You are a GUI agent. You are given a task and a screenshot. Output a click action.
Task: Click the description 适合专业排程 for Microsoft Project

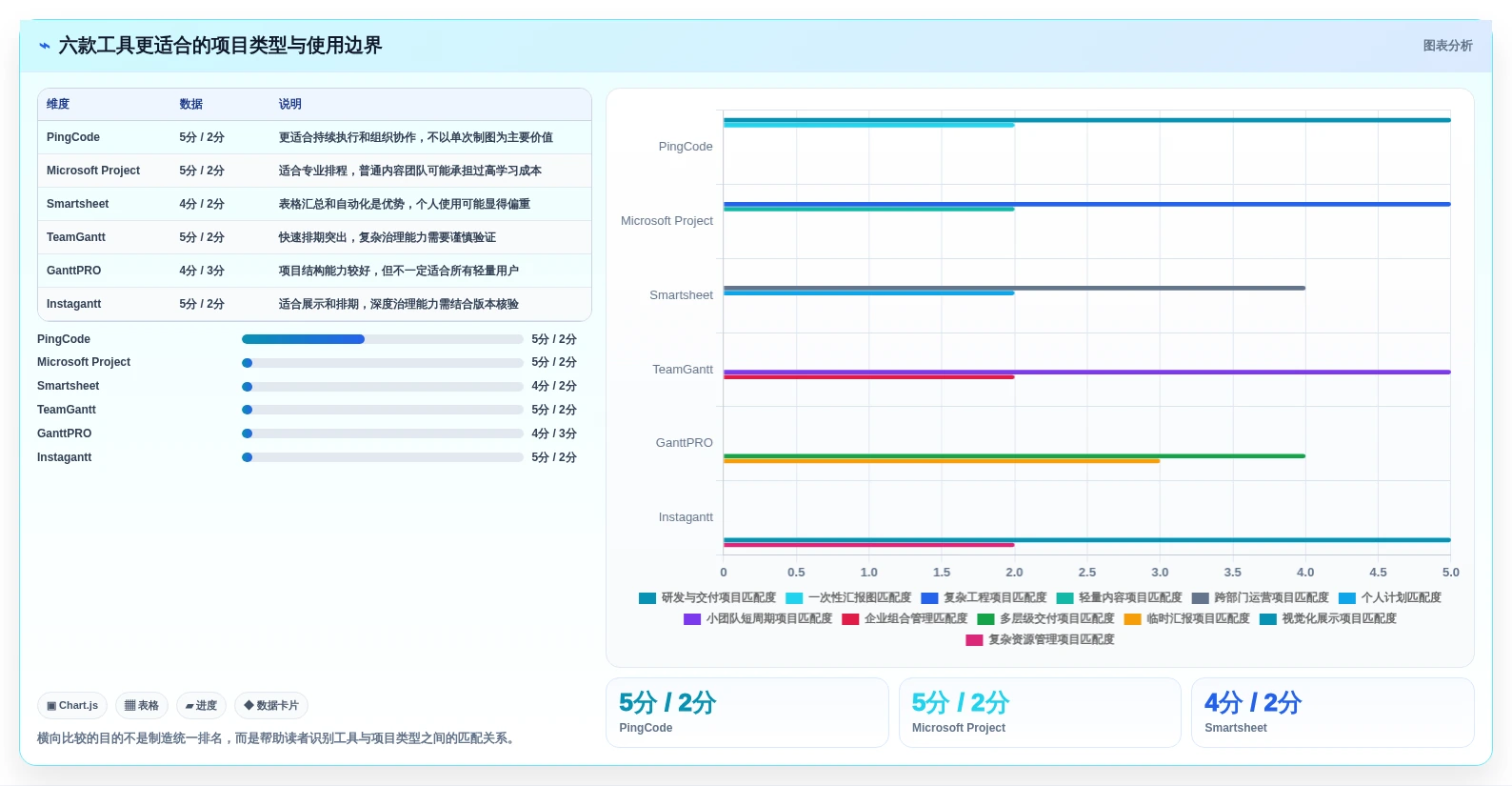point(409,171)
